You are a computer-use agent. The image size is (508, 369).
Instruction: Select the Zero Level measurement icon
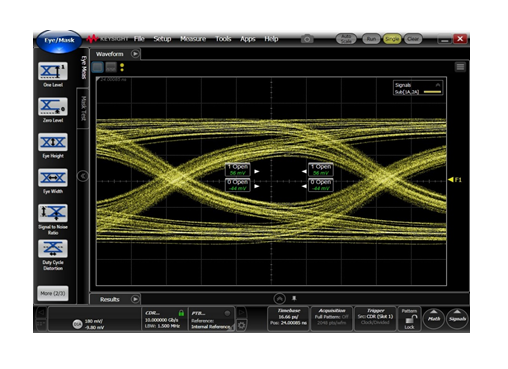click(x=53, y=106)
